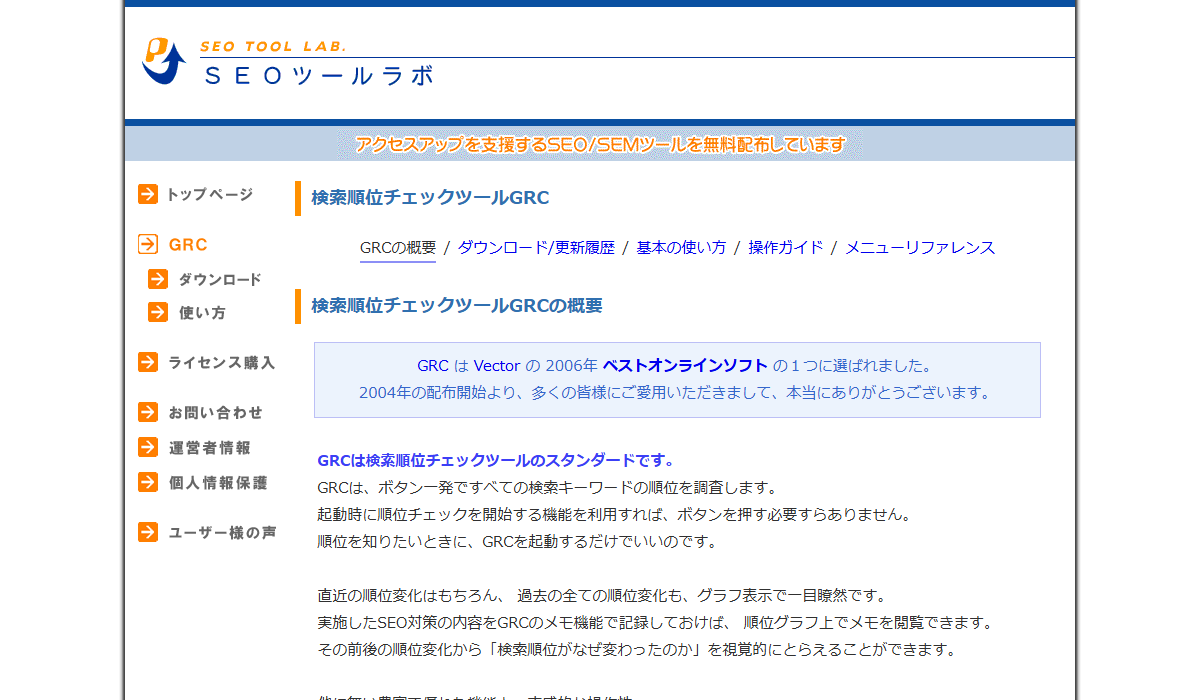1200x700 pixels.
Task: Select メニューリファレンス from the navigation
Action: coord(918,247)
